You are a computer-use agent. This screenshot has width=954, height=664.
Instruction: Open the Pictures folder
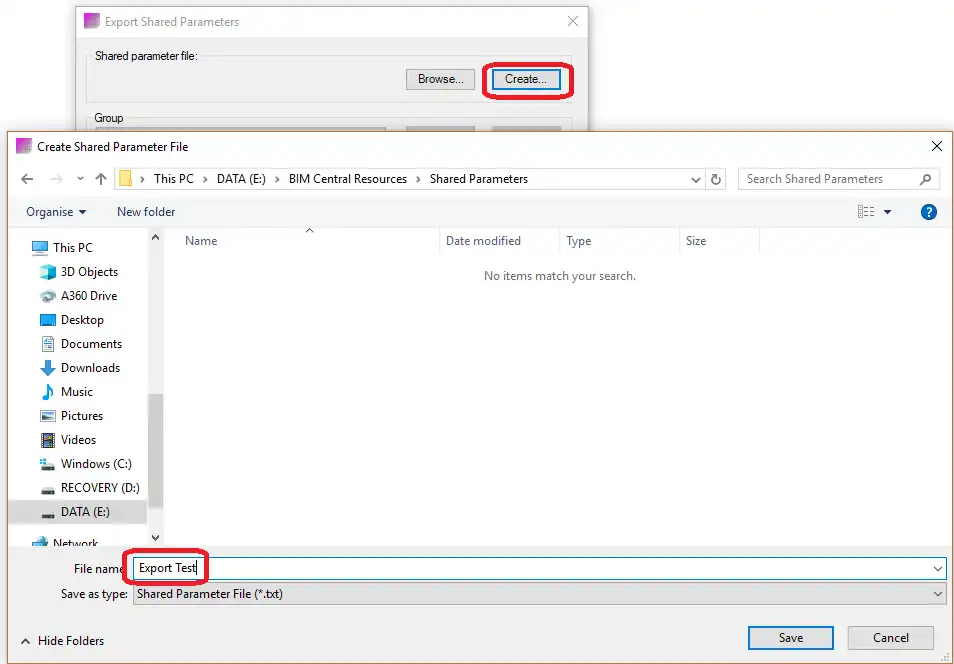87,415
